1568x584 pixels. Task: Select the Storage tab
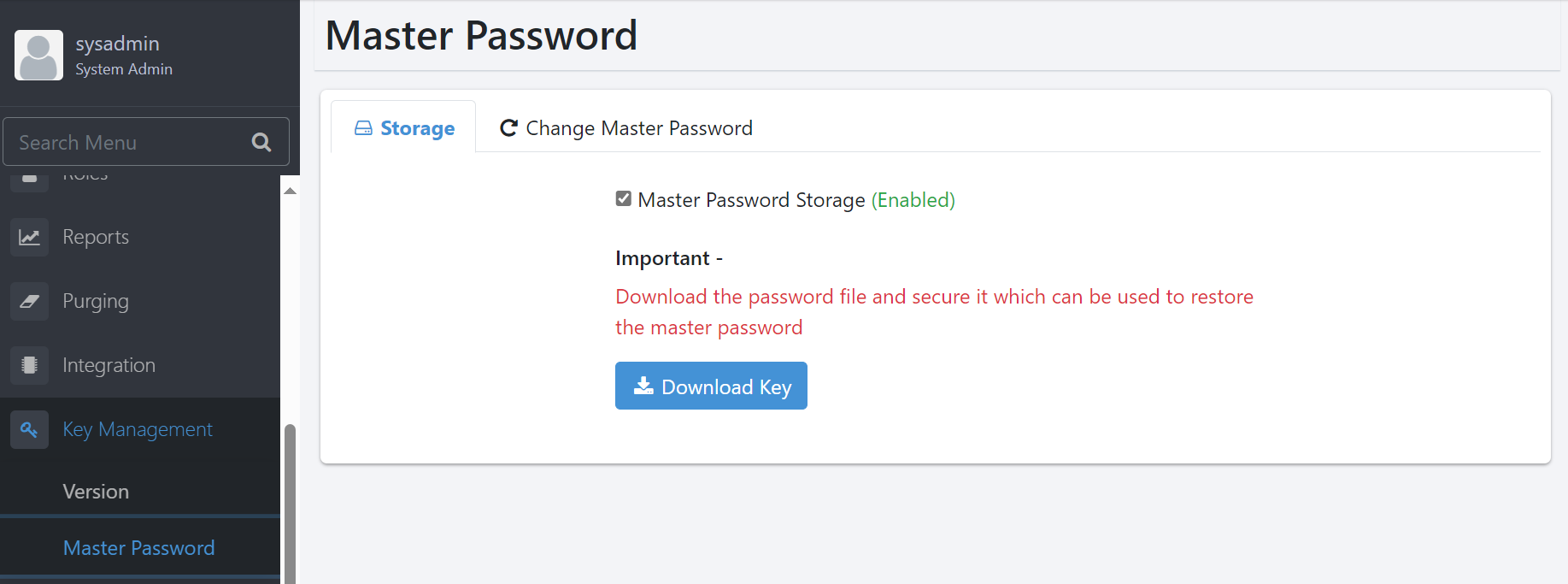pyautogui.click(x=404, y=128)
